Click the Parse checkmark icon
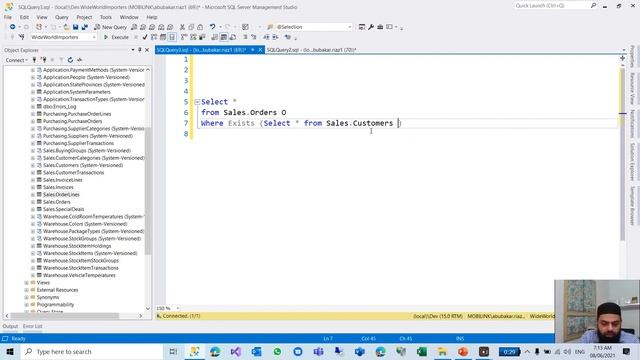 145,37
